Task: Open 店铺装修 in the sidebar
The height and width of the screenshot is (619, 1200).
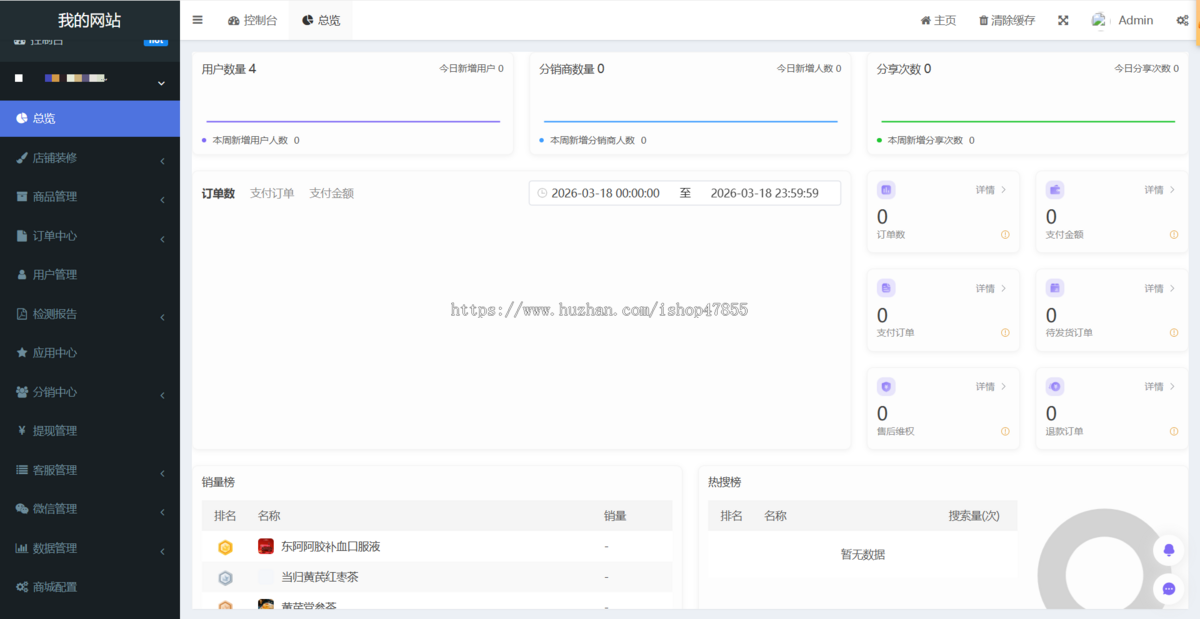Action: 90,158
